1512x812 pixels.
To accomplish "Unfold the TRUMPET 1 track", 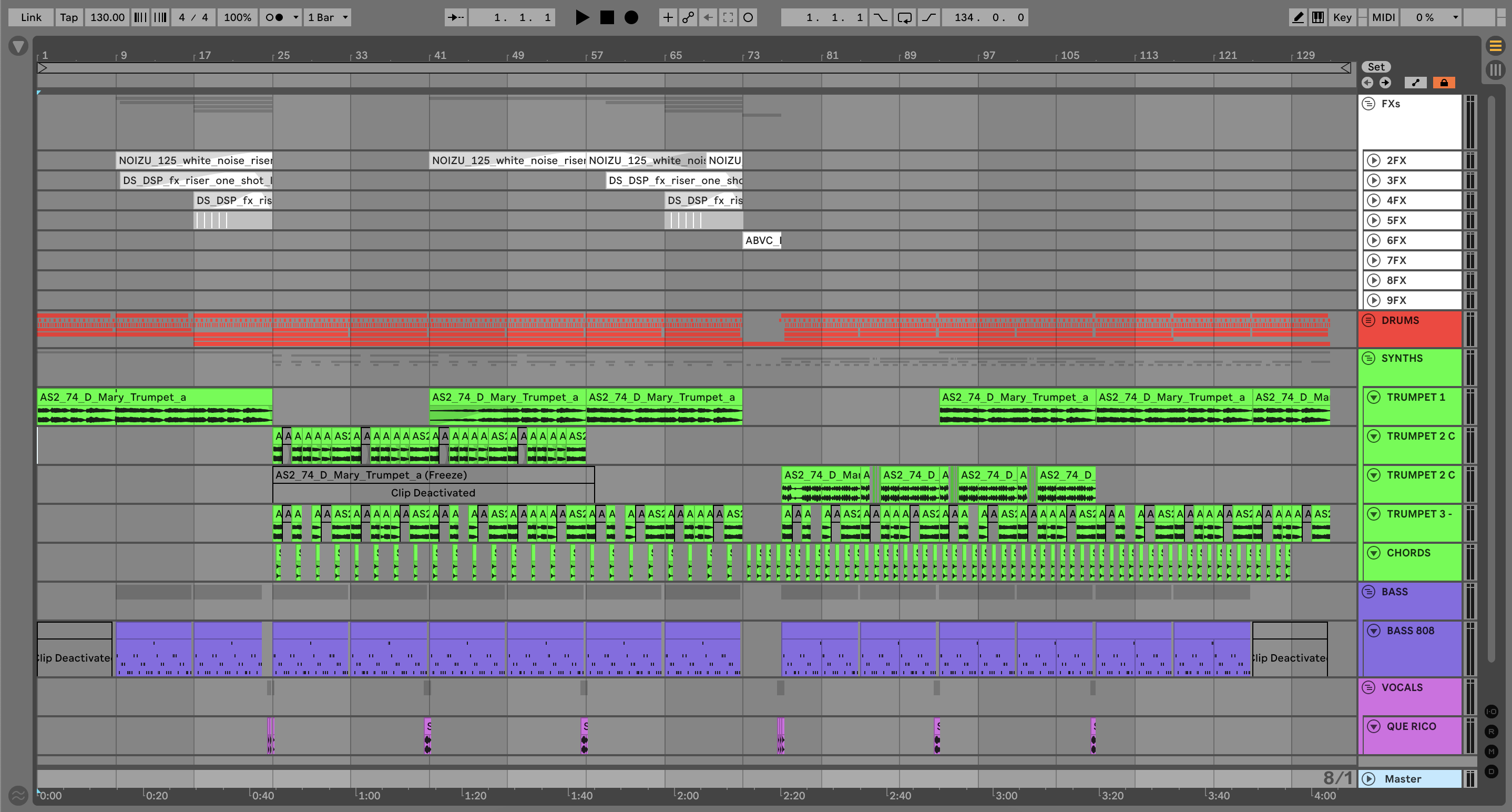I will coord(1374,398).
